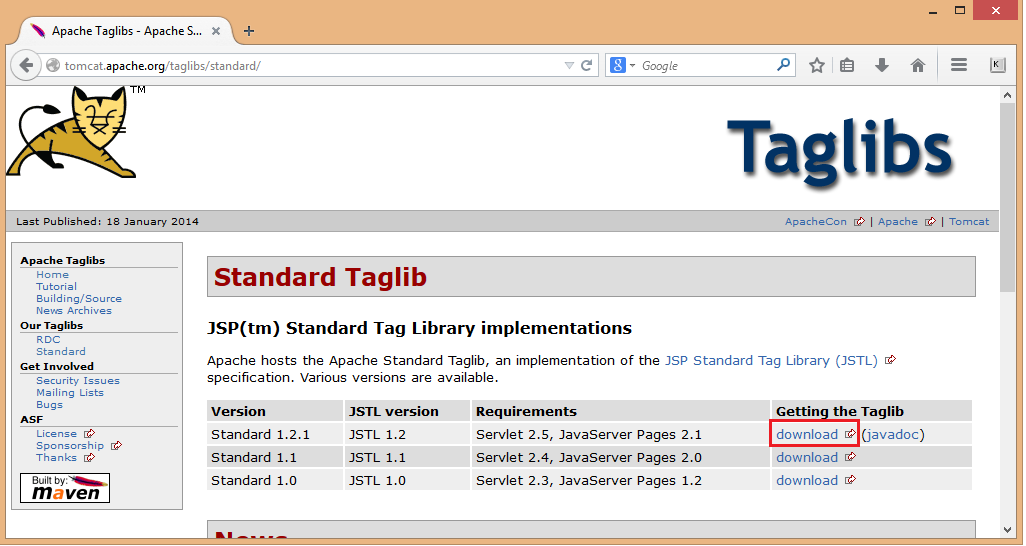1026x546 pixels.
Task: Click the Built by Maven badge
Action: tap(65, 488)
